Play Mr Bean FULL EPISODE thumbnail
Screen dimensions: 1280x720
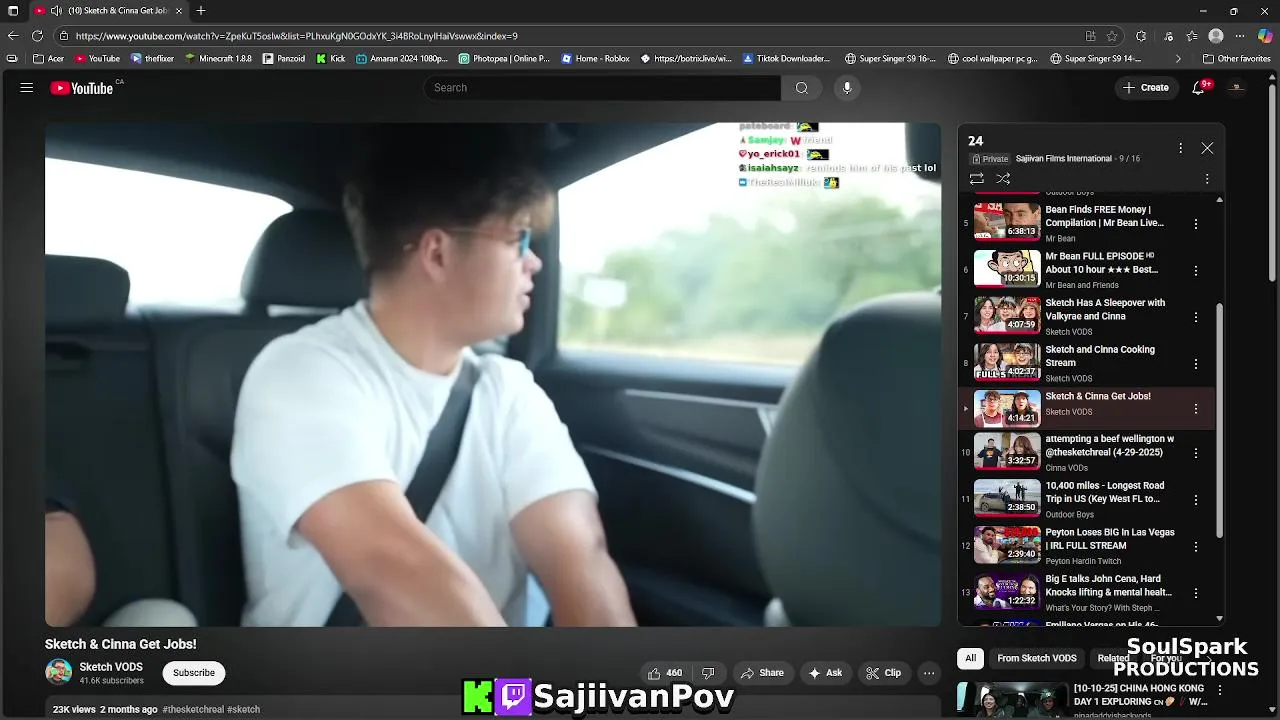(1007, 269)
